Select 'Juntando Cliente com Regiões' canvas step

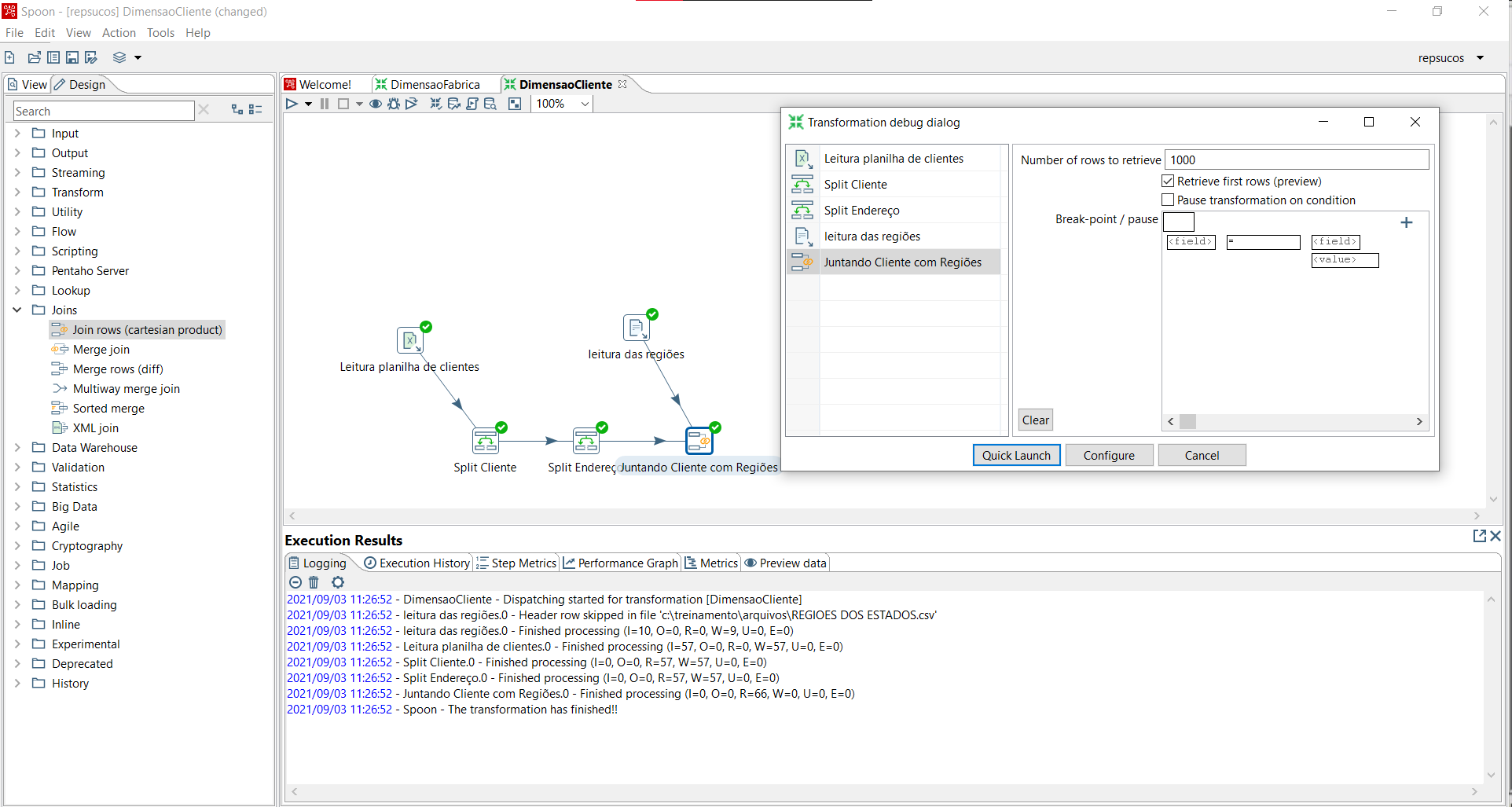pos(699,441)
